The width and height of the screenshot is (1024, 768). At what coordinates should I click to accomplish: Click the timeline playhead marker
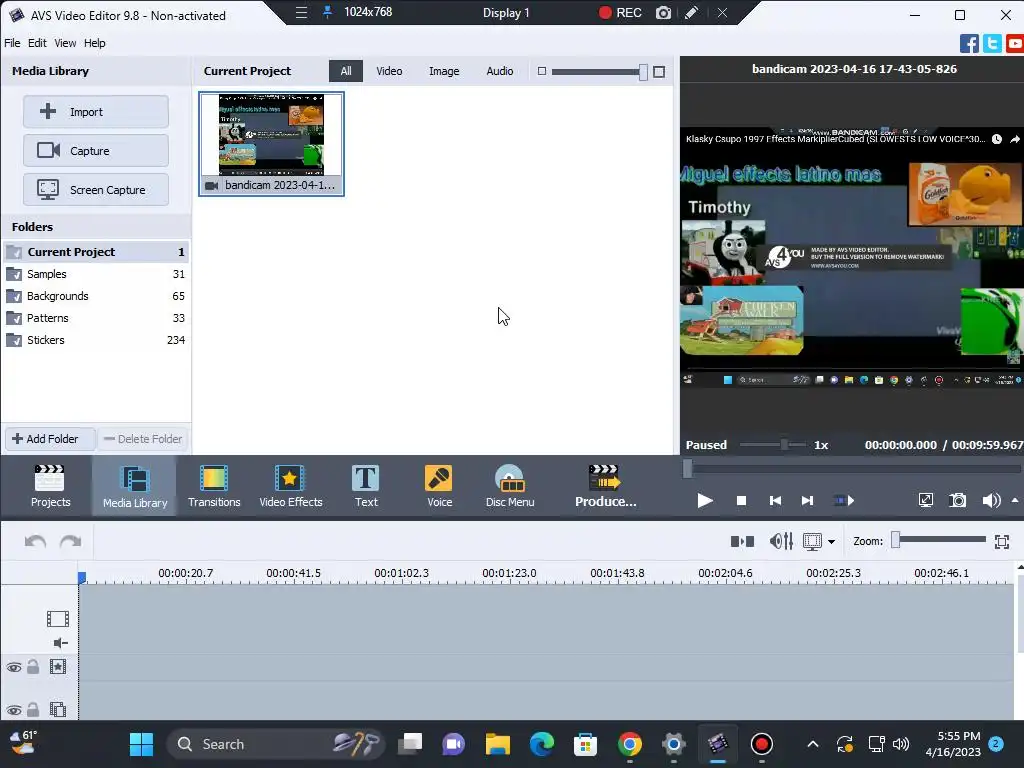click(82, 577)
